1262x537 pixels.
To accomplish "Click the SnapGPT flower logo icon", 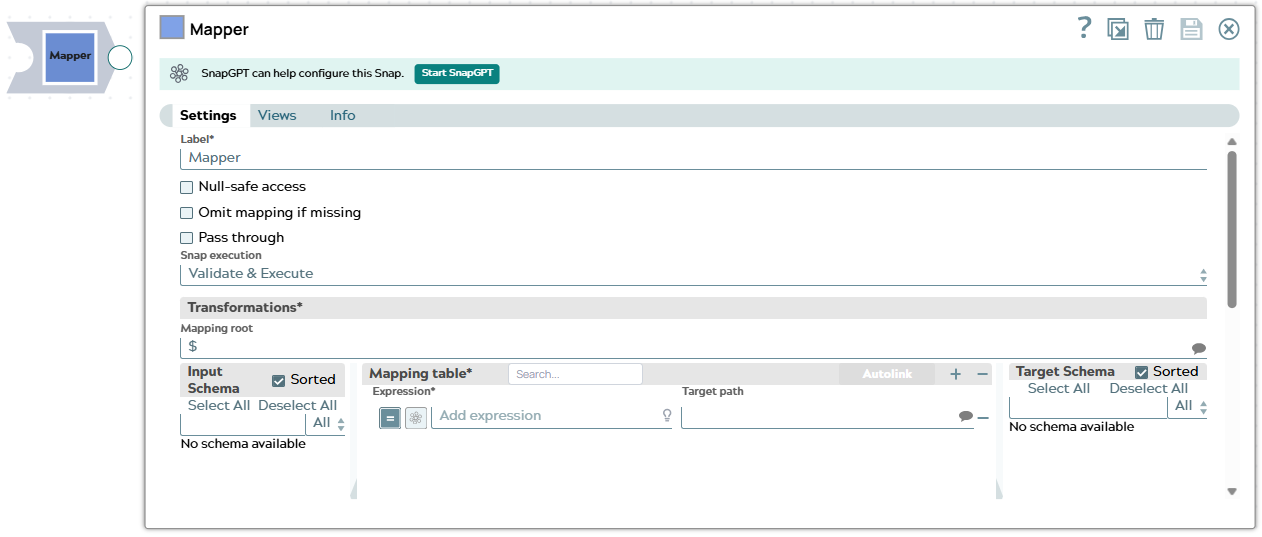I will click(x=179, y=73).
